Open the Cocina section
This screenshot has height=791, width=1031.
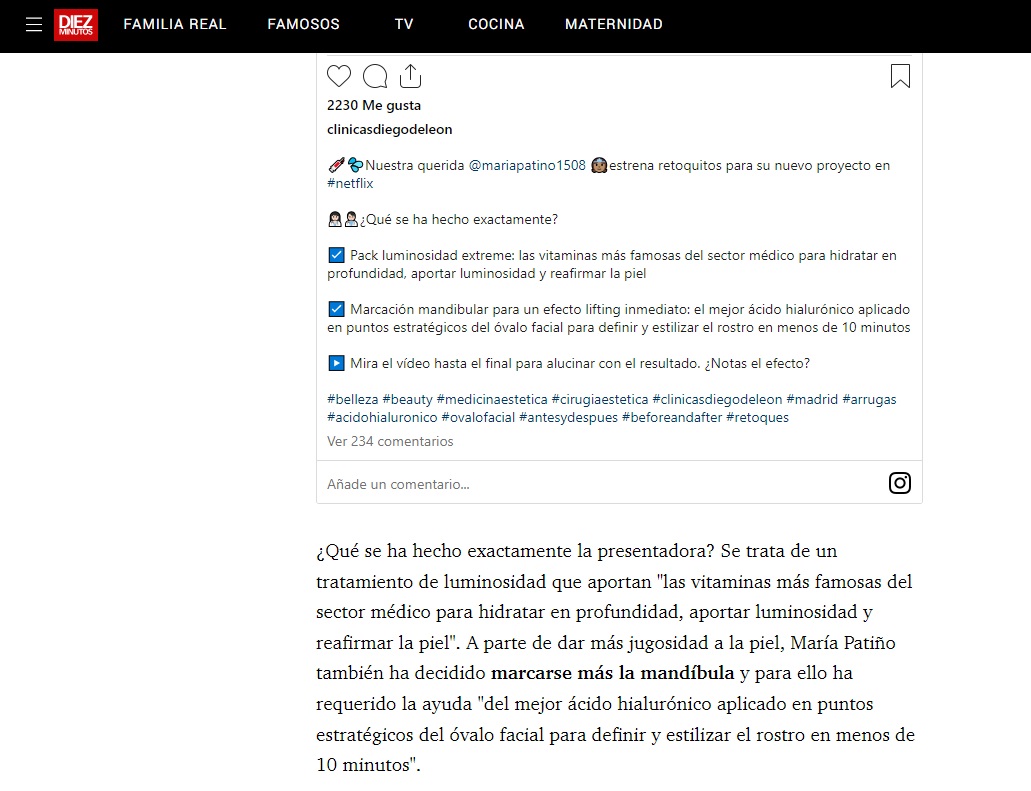pyautogui.click(x=496, y=24)
